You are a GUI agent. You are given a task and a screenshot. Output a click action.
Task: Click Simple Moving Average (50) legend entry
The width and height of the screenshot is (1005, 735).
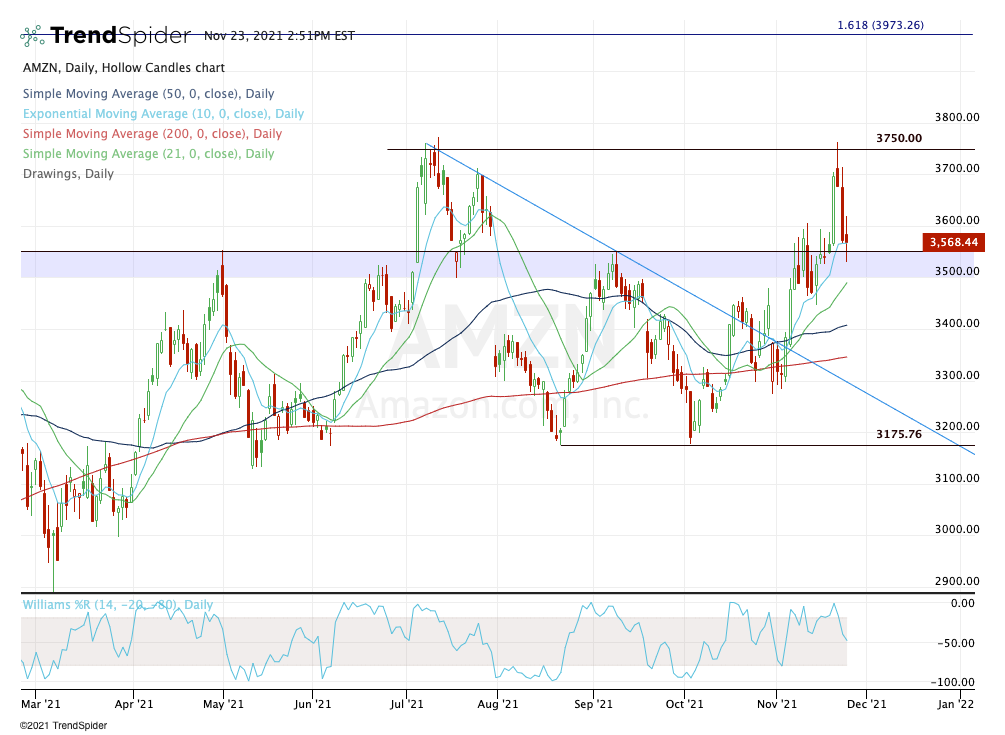click(x=149, y=94)
